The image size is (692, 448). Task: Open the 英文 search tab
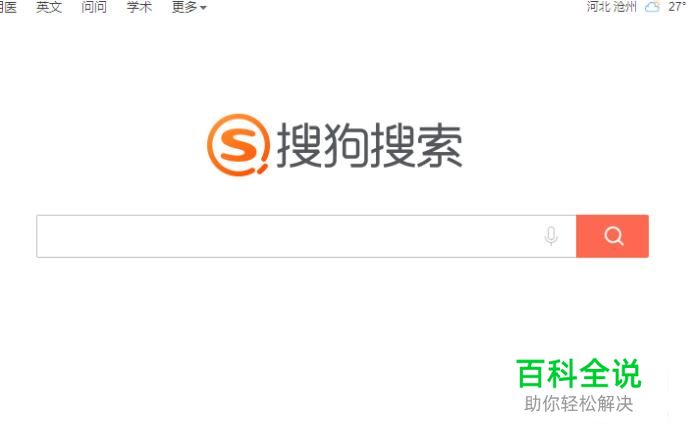pyautogui.click(x=49, y=7)
